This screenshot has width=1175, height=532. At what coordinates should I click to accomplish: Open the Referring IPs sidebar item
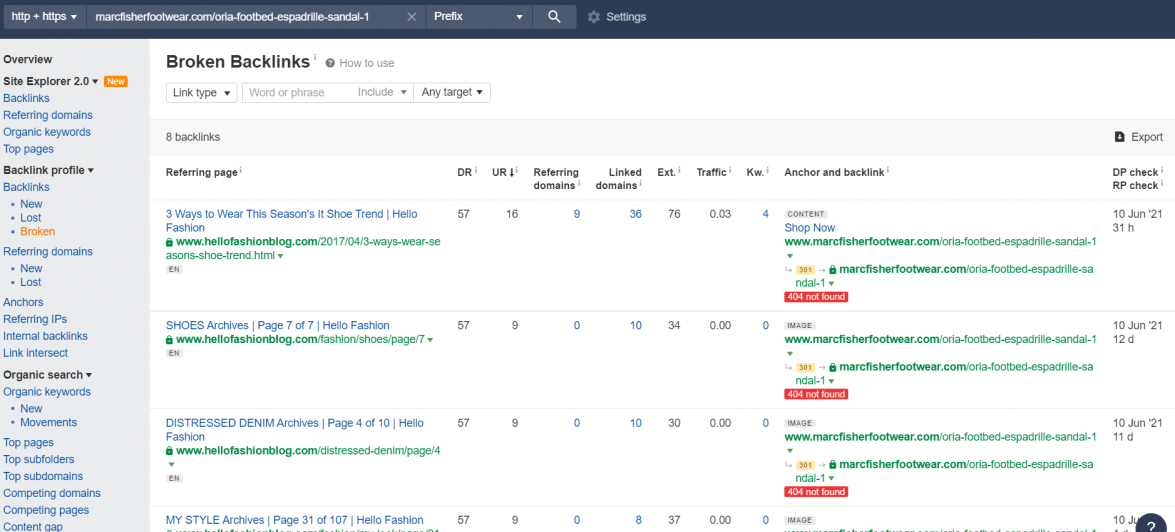pyautogui.click(x=34, y=319)
